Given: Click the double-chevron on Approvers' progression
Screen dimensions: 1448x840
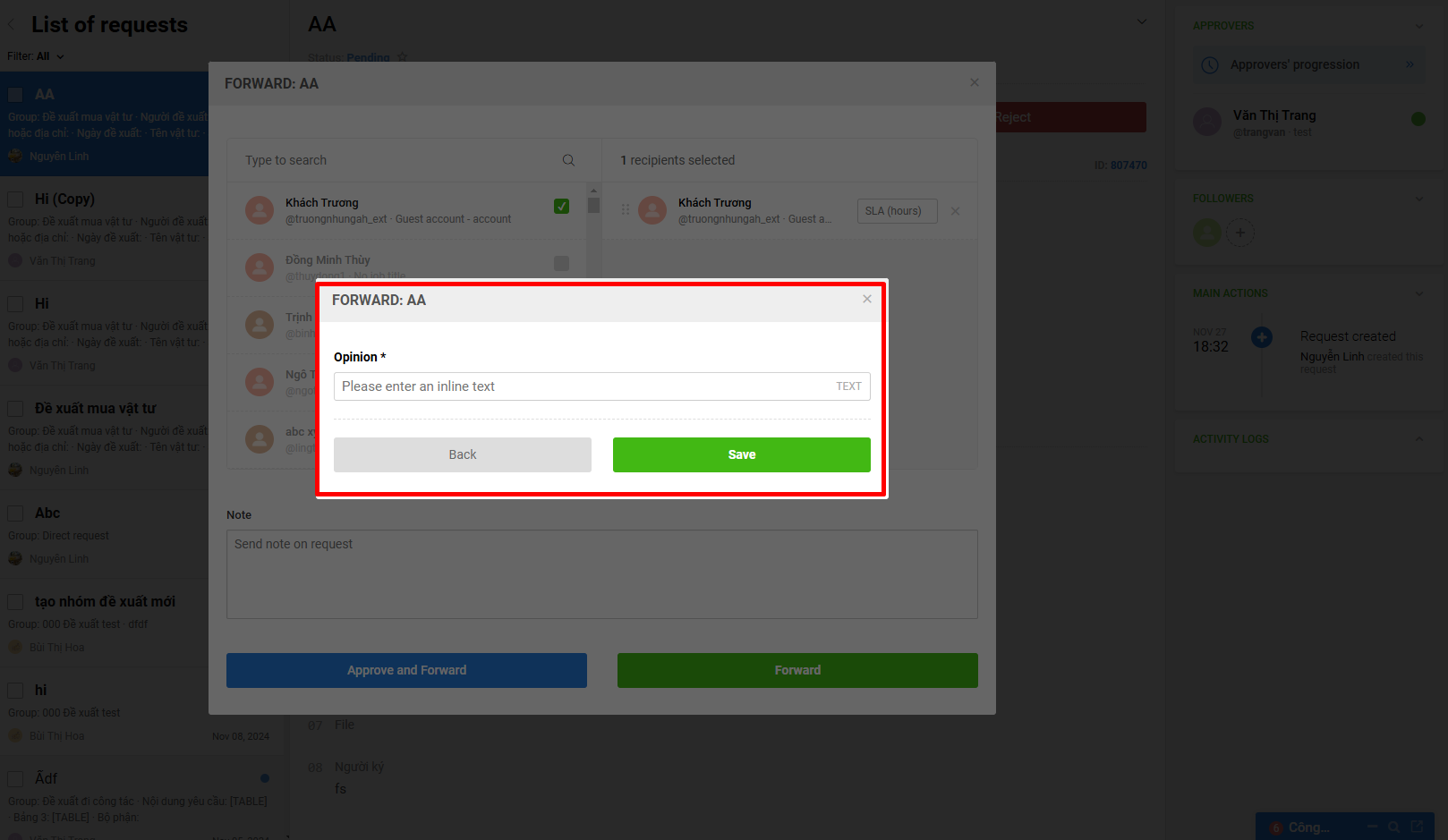Looking at the screenshot, I should click(1410, 64).
